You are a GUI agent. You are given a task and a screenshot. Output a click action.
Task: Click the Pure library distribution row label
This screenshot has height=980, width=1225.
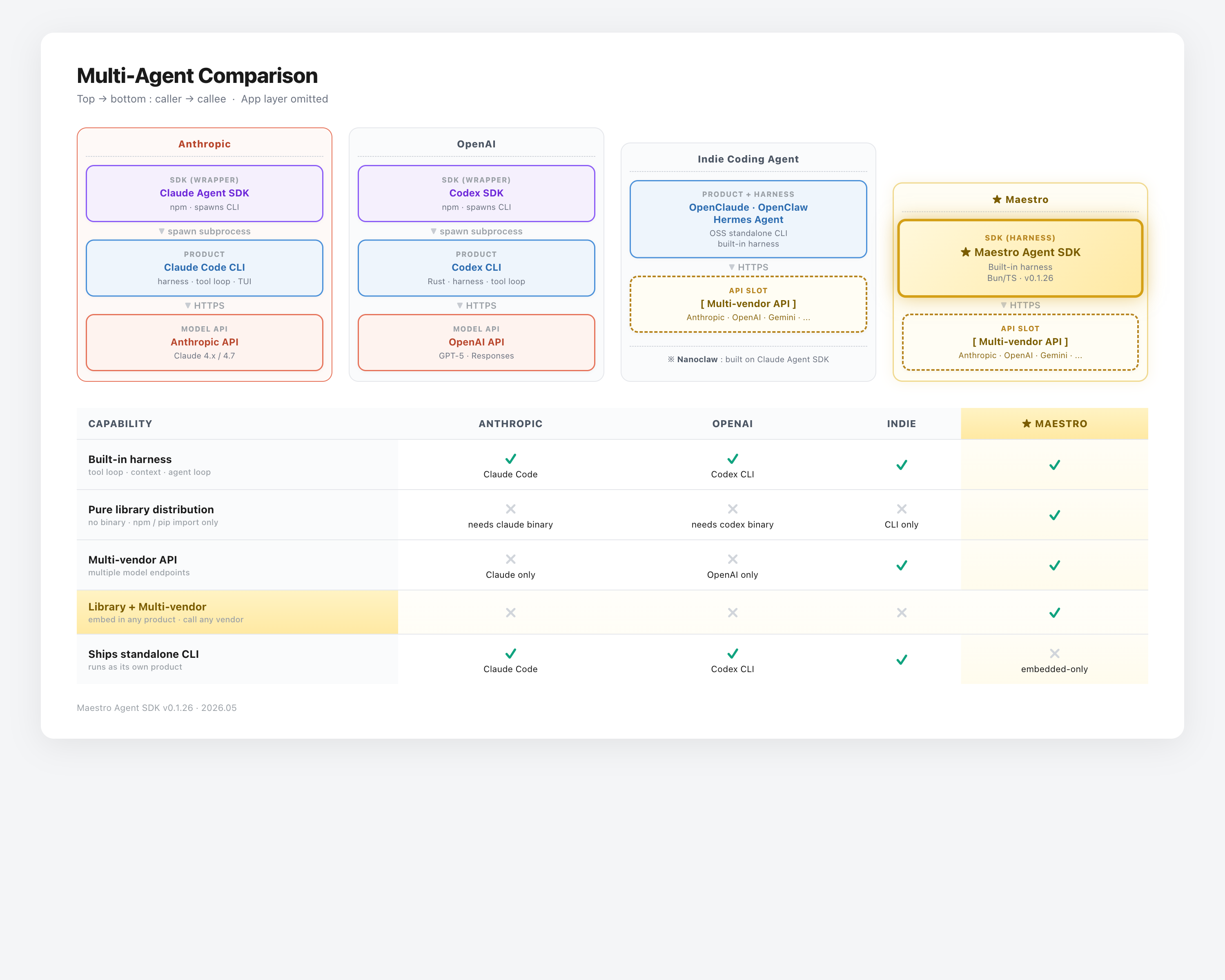point(151,510)
